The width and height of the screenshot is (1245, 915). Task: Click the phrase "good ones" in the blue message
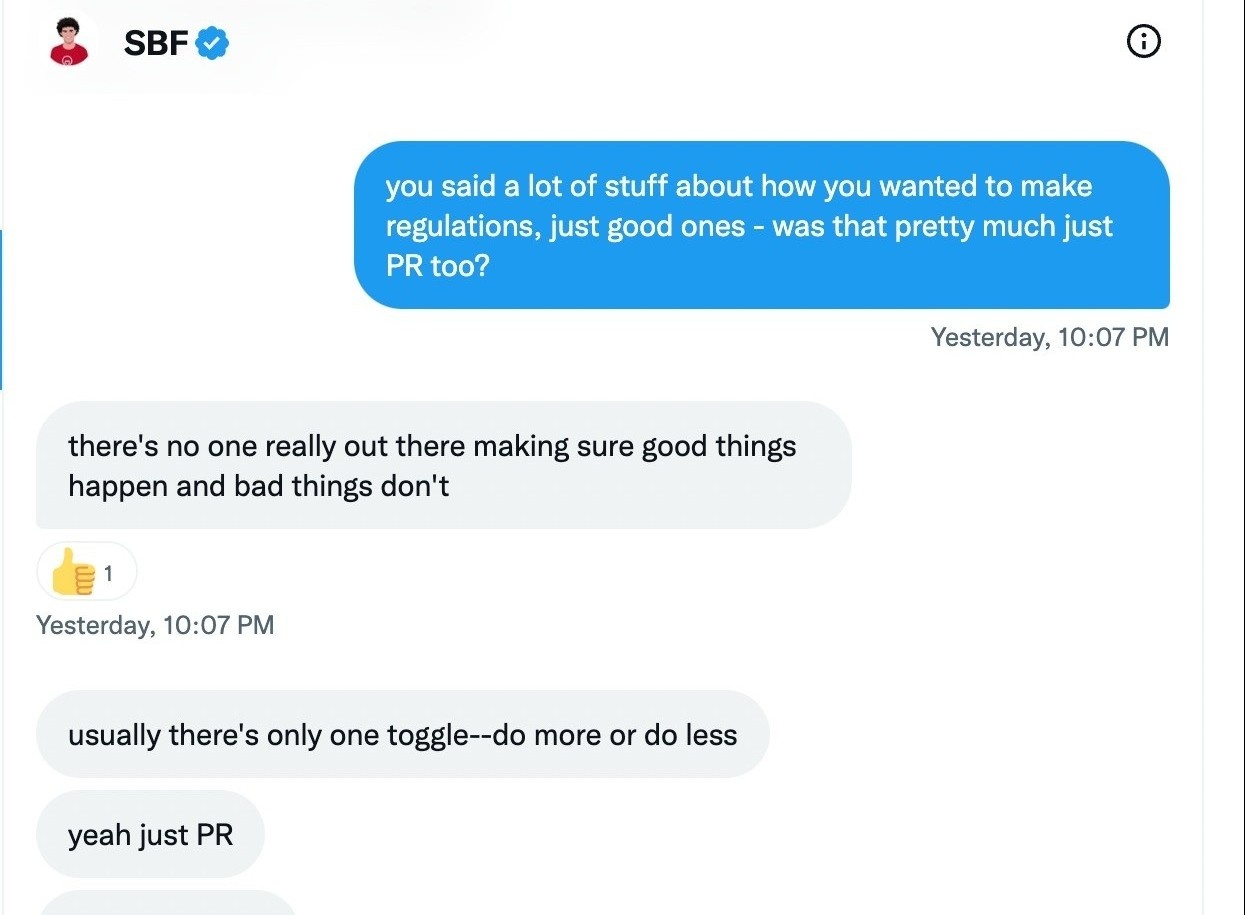688,226
